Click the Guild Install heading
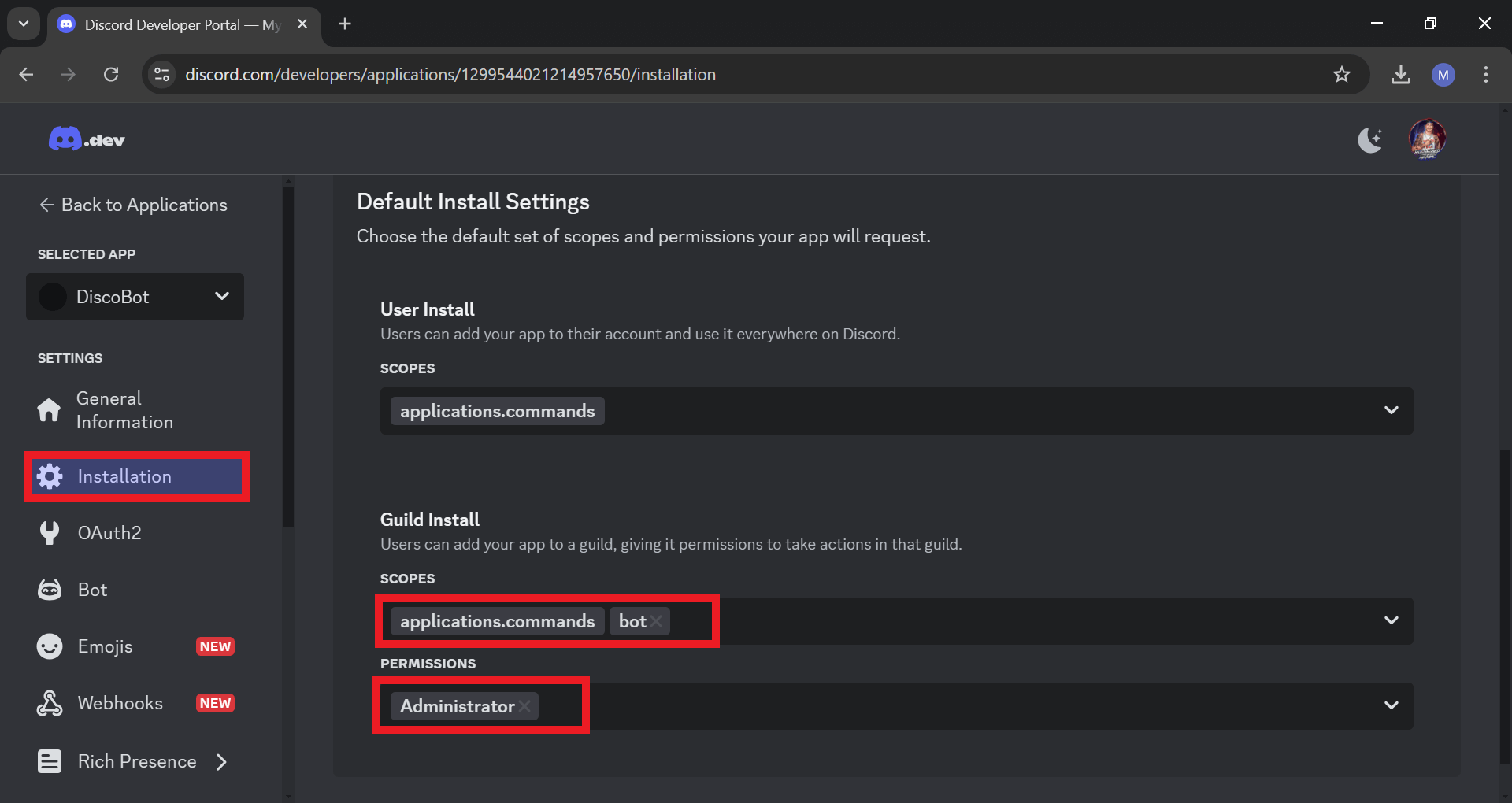Viewport: 1512px width, 803px height. [430, 520]
